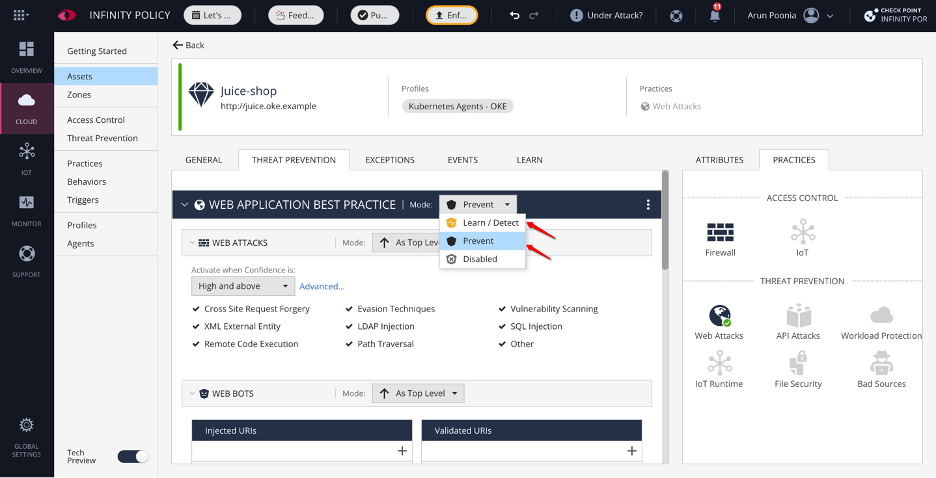Choose Disabled mode option
Screen dimensions: 936x478
482,259
